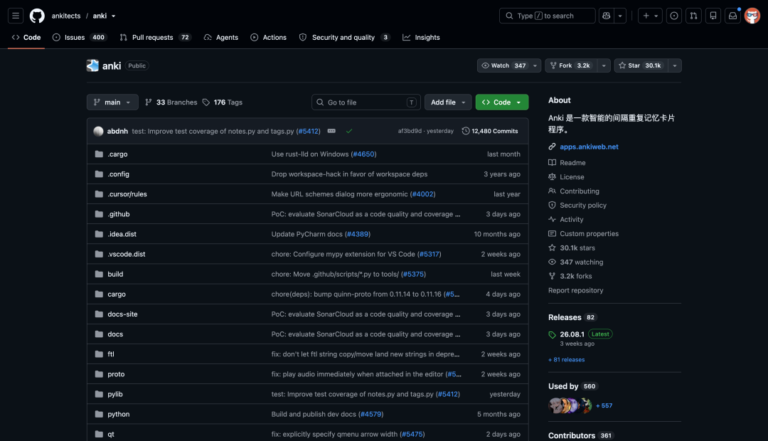
Task: Expand the Copilot dropdown arrow in header
Action: 620,16
